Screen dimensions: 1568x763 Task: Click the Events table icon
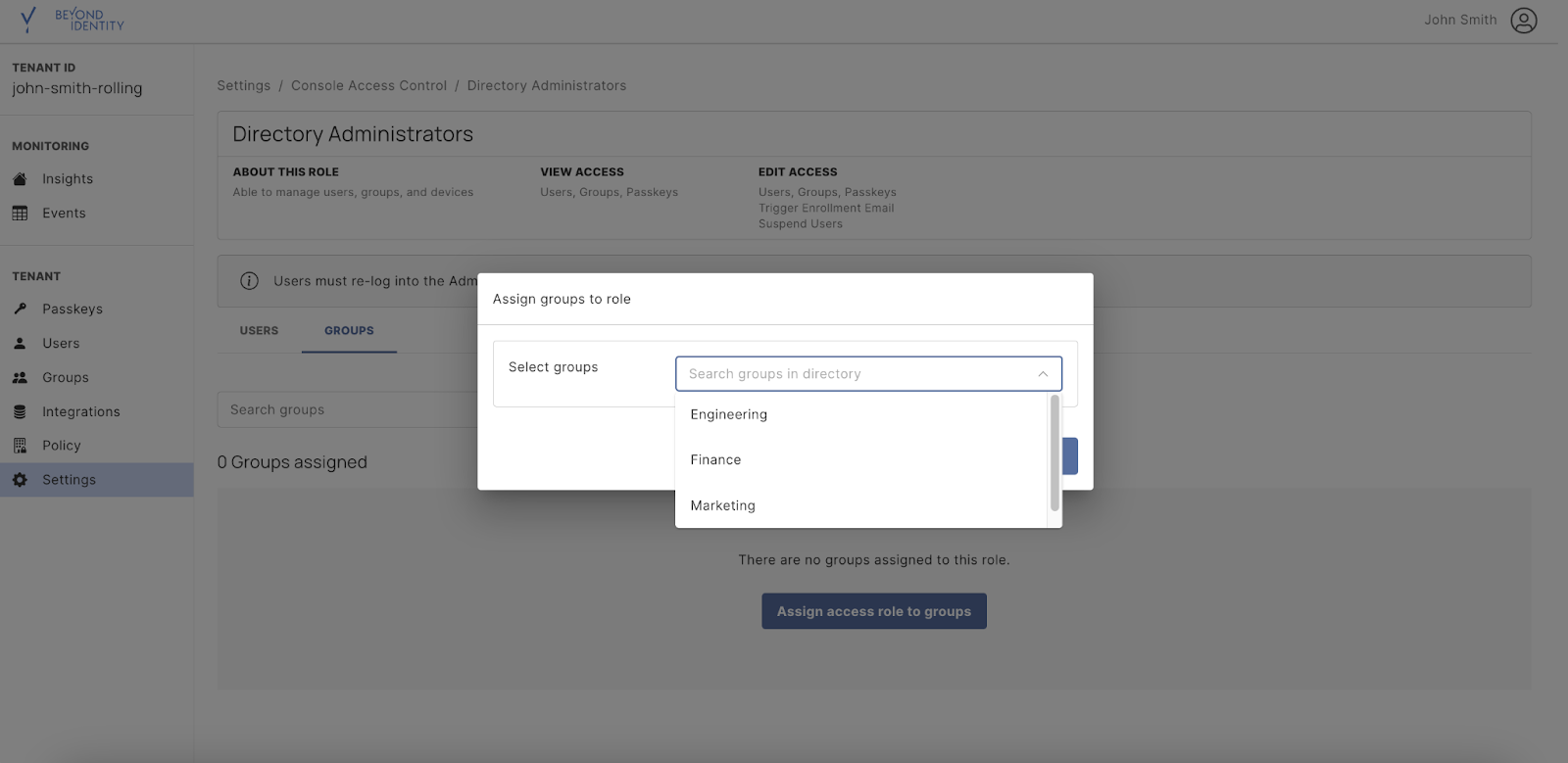(x=20, y=214)
